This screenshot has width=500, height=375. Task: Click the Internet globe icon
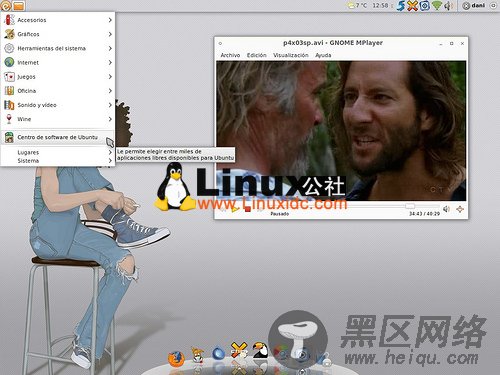(9, 62)
